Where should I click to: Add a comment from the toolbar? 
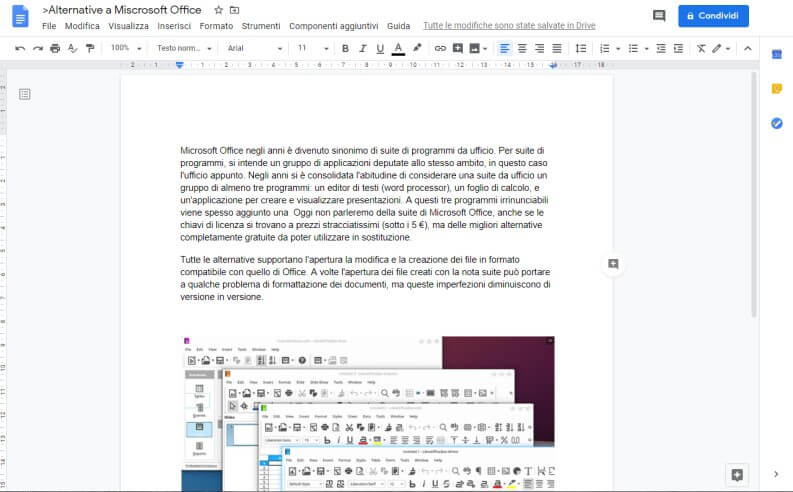point(458,49)
